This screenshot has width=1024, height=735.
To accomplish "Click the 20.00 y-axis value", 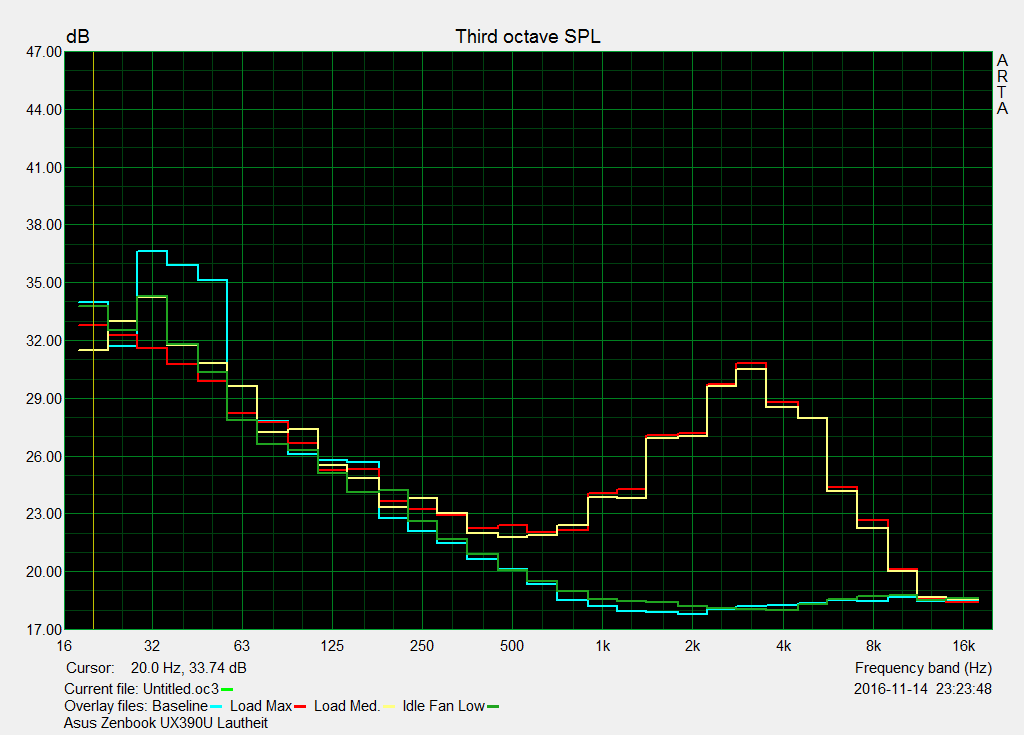I will [44, 572].
